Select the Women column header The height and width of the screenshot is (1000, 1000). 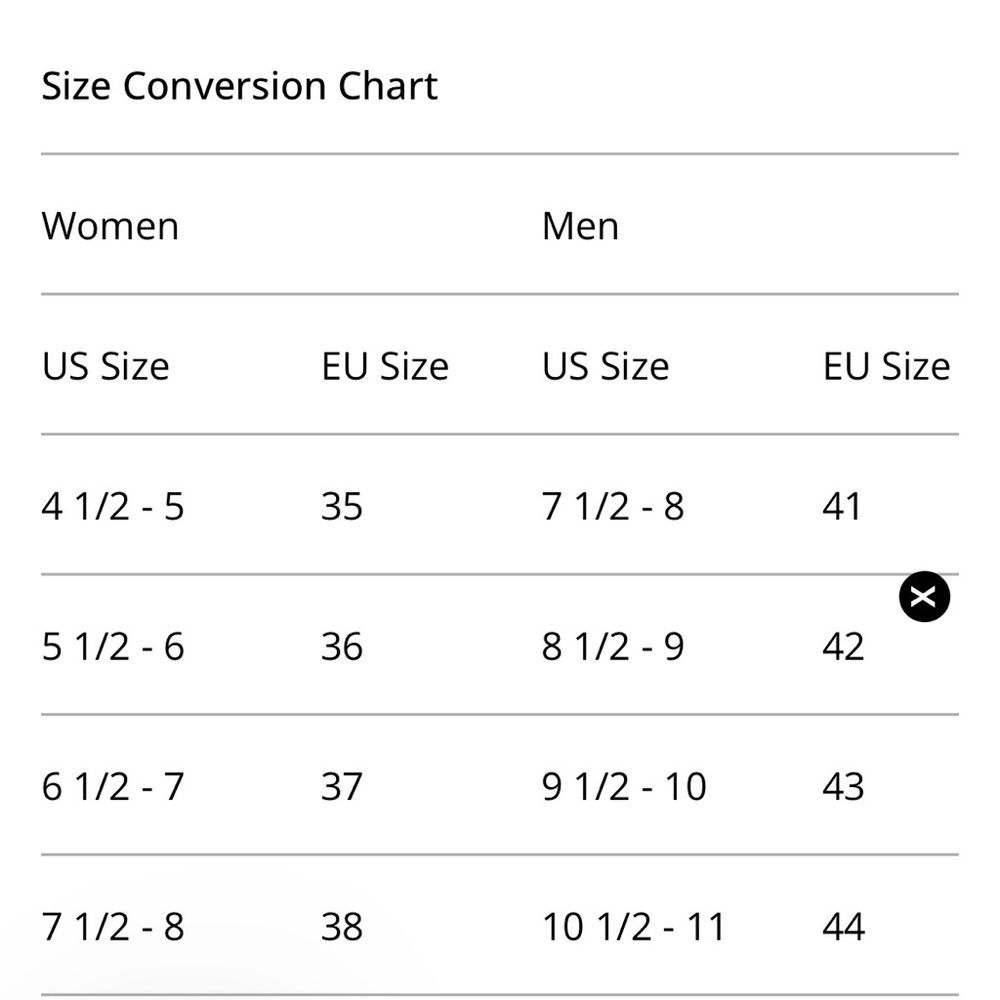click(110, 226)
